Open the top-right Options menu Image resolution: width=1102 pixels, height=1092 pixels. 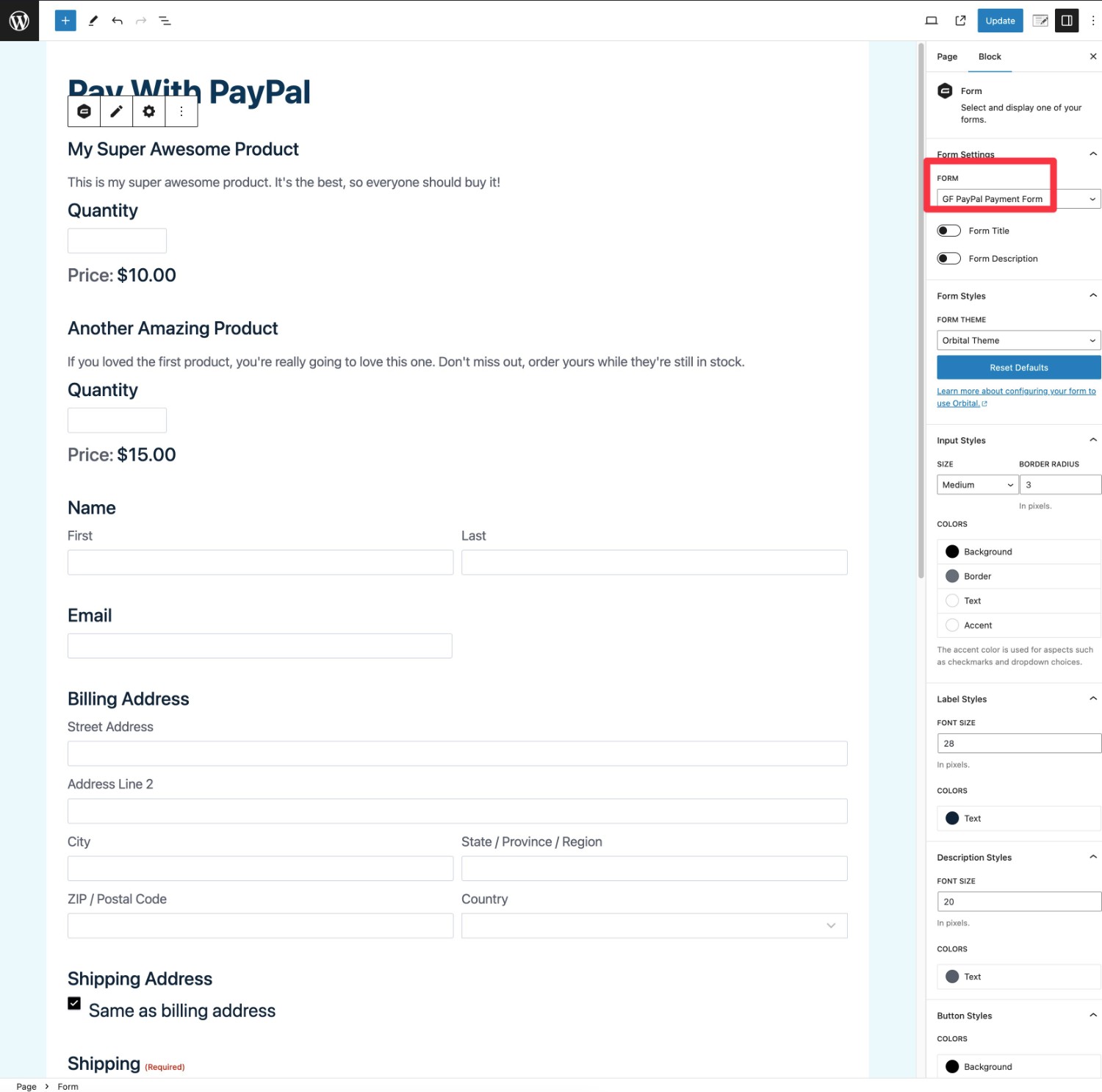[x=1092, y=21]
